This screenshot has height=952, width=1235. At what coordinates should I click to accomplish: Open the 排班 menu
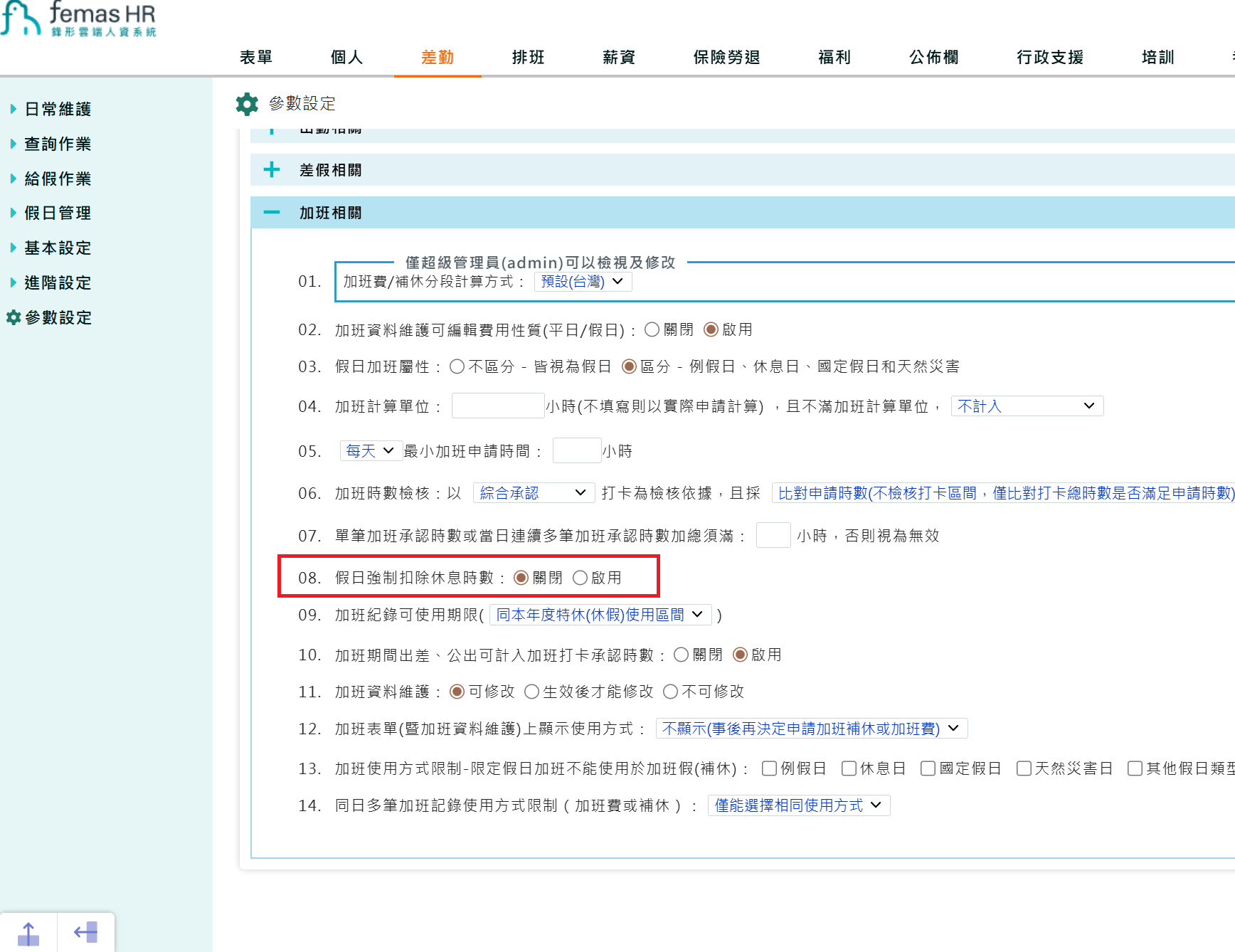(529, 57)
